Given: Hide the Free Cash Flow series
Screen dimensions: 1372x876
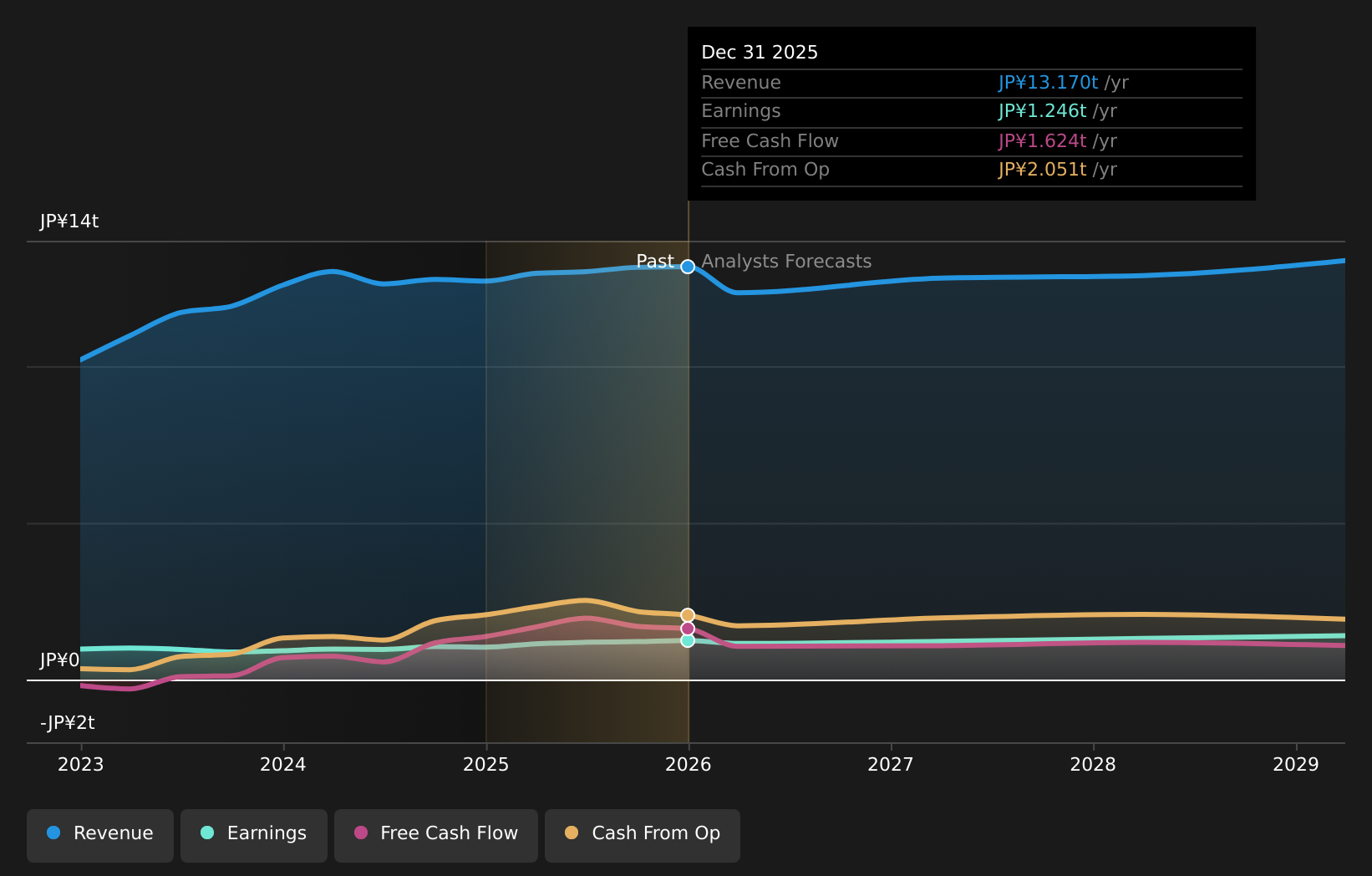Looking at the screenshot, I should click(436, 835).
